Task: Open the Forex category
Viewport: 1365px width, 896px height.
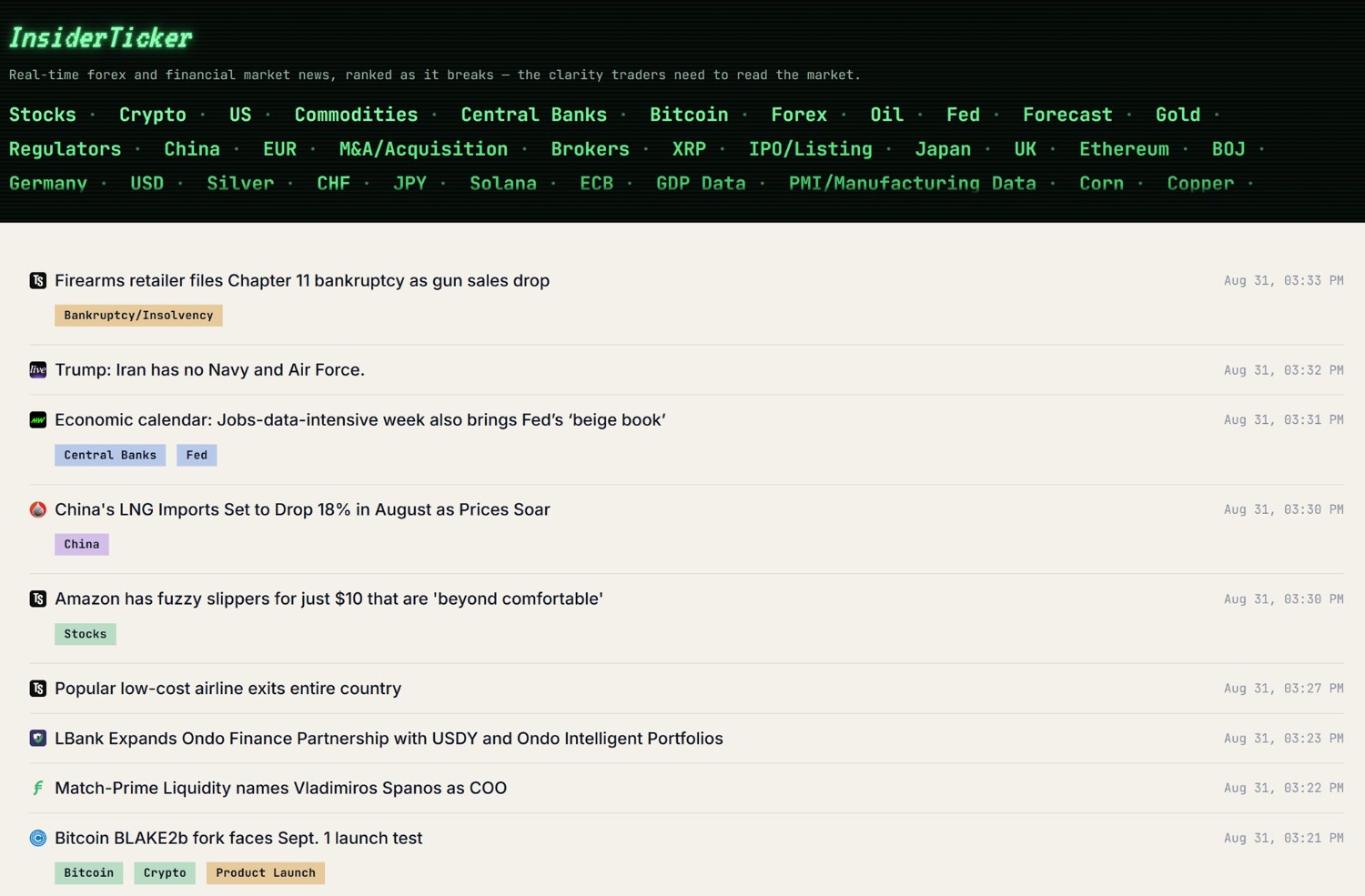Action: tap(799, 115)
